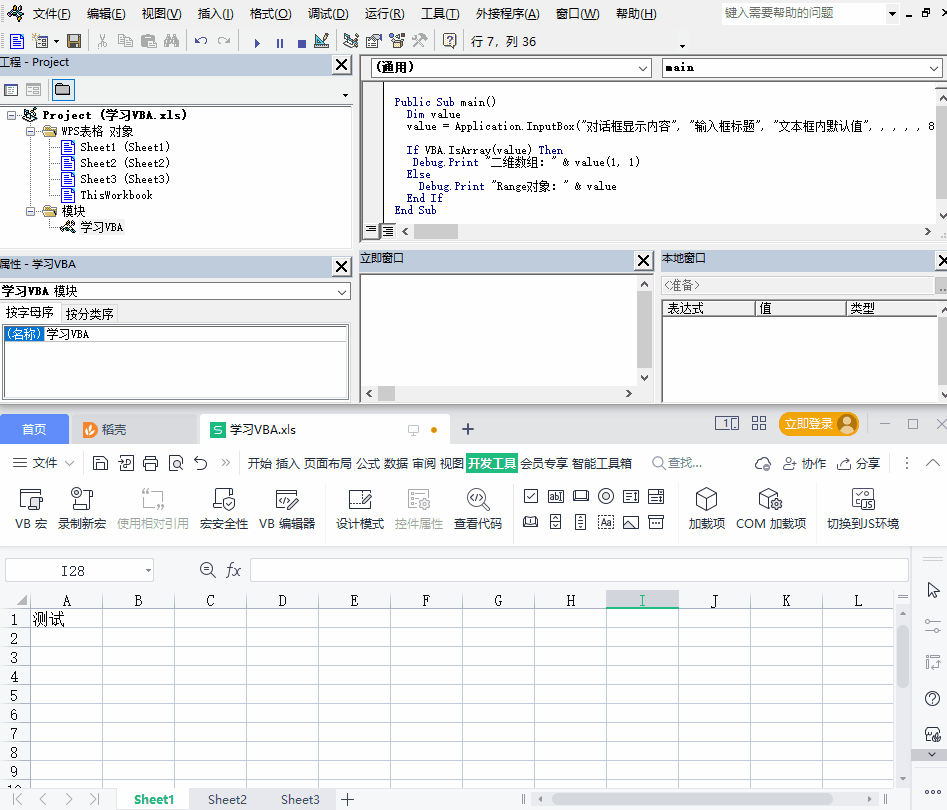
Task: Open the Toolbox icon in VBA toolbar
Action: [x=420, y=41]
